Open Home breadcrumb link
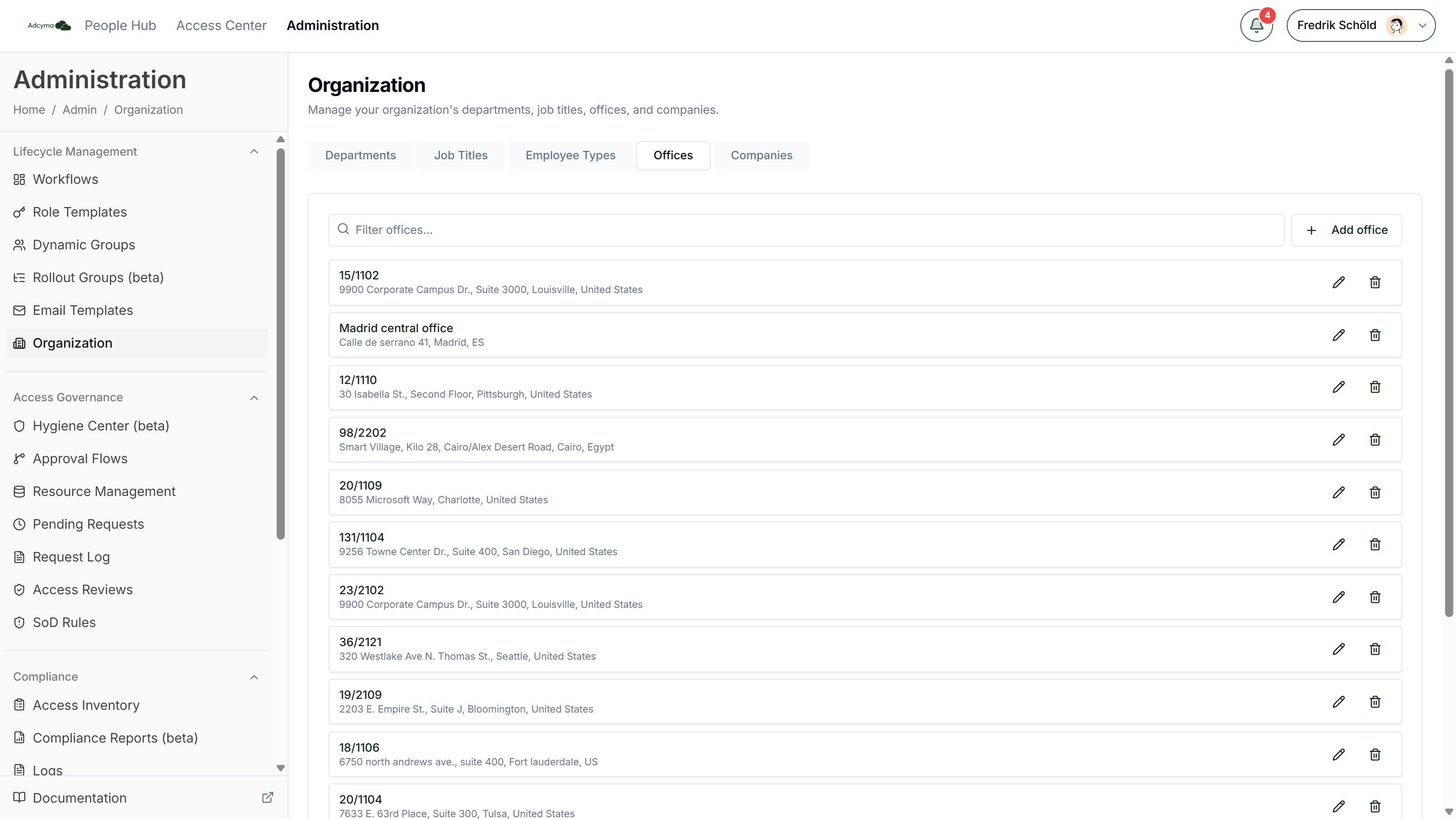The image size is (1456, 819). pyautogui.click(x=29, y=110)
